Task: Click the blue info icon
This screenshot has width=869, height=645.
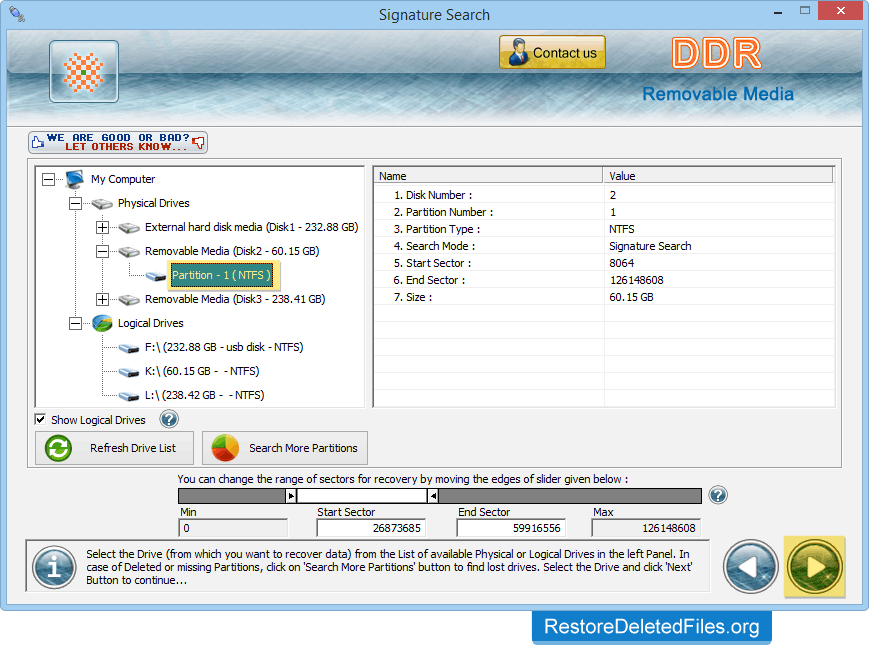Action: click(x=54, y=567)
